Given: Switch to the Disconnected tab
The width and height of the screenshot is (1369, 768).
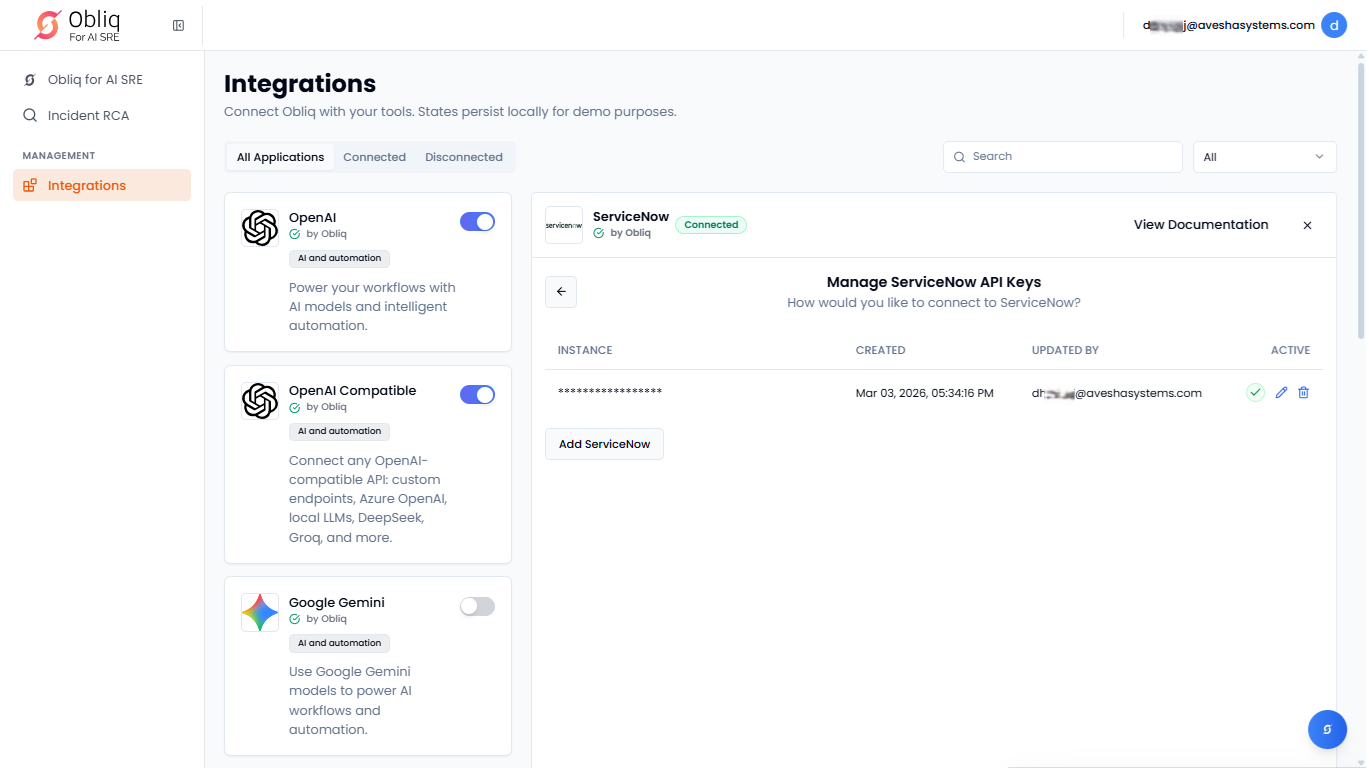Looking at the screenshot, I should coord(463,157).
